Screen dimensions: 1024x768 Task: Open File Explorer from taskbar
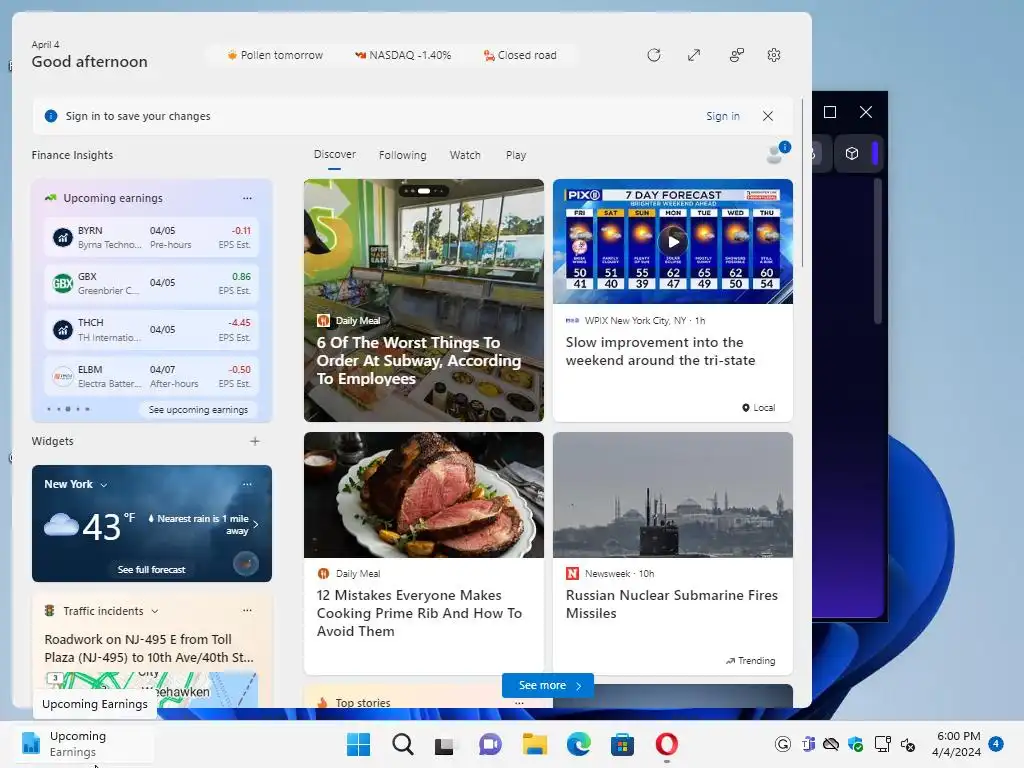(x=534, y=744)
